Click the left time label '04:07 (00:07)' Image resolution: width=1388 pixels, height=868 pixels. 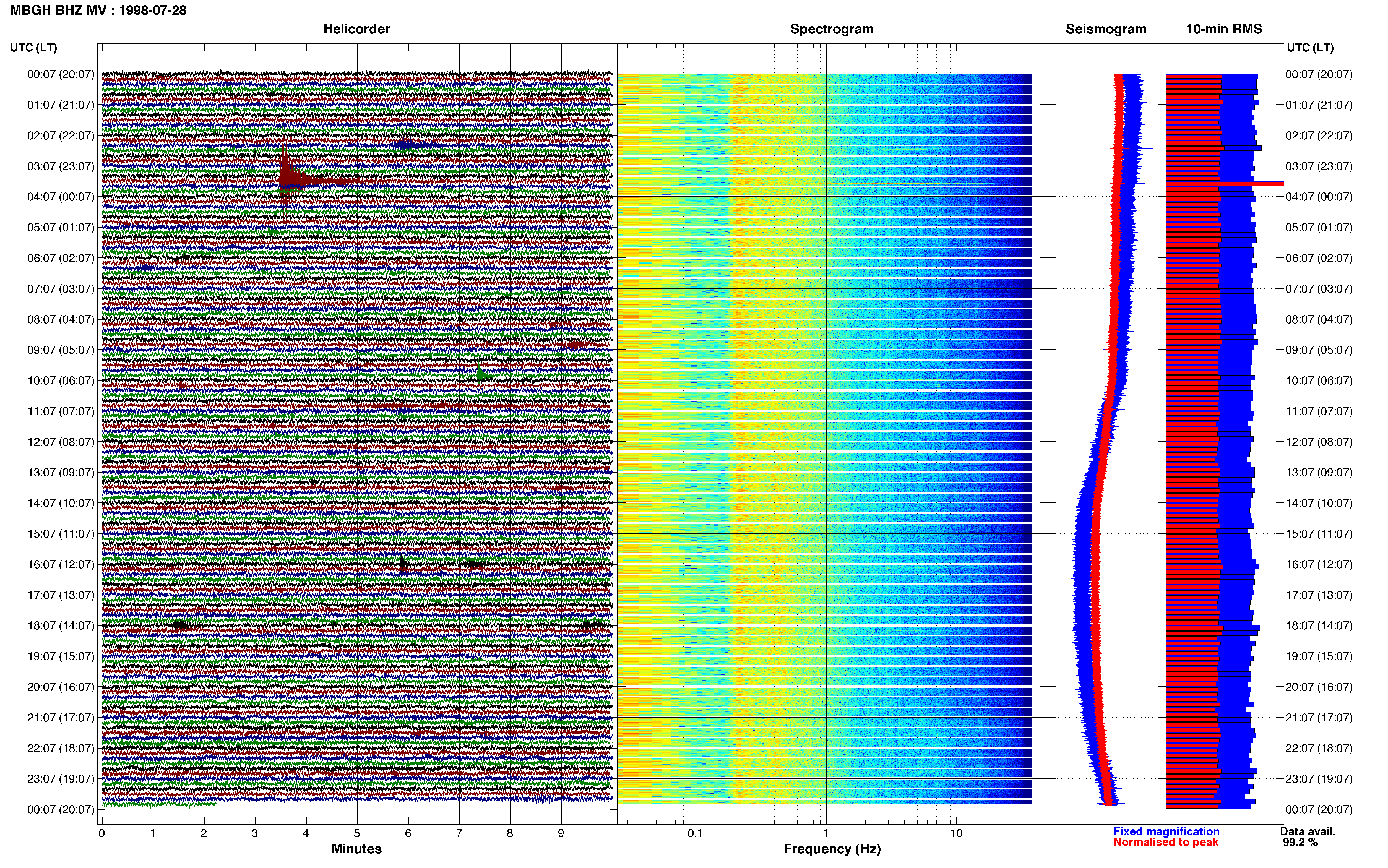(x=60, y=197)
